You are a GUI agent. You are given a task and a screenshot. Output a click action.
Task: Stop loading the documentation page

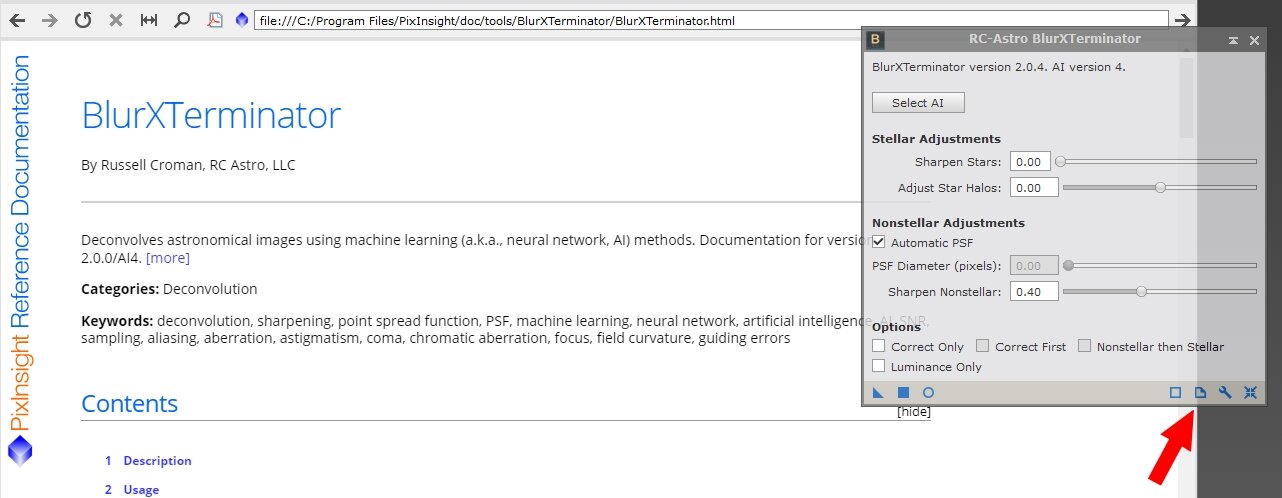(x=116, y=20)
